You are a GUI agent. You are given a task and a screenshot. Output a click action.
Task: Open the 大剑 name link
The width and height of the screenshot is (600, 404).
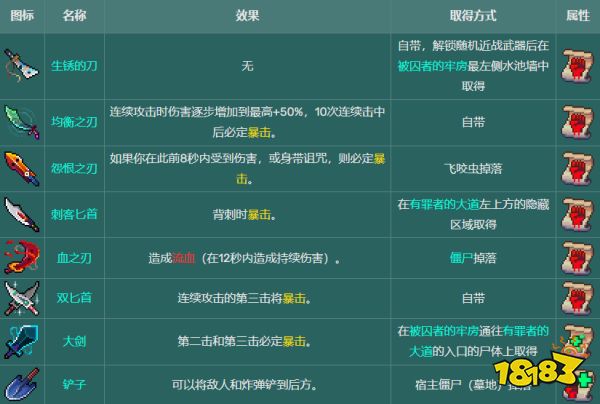click(x=74, y=341)
